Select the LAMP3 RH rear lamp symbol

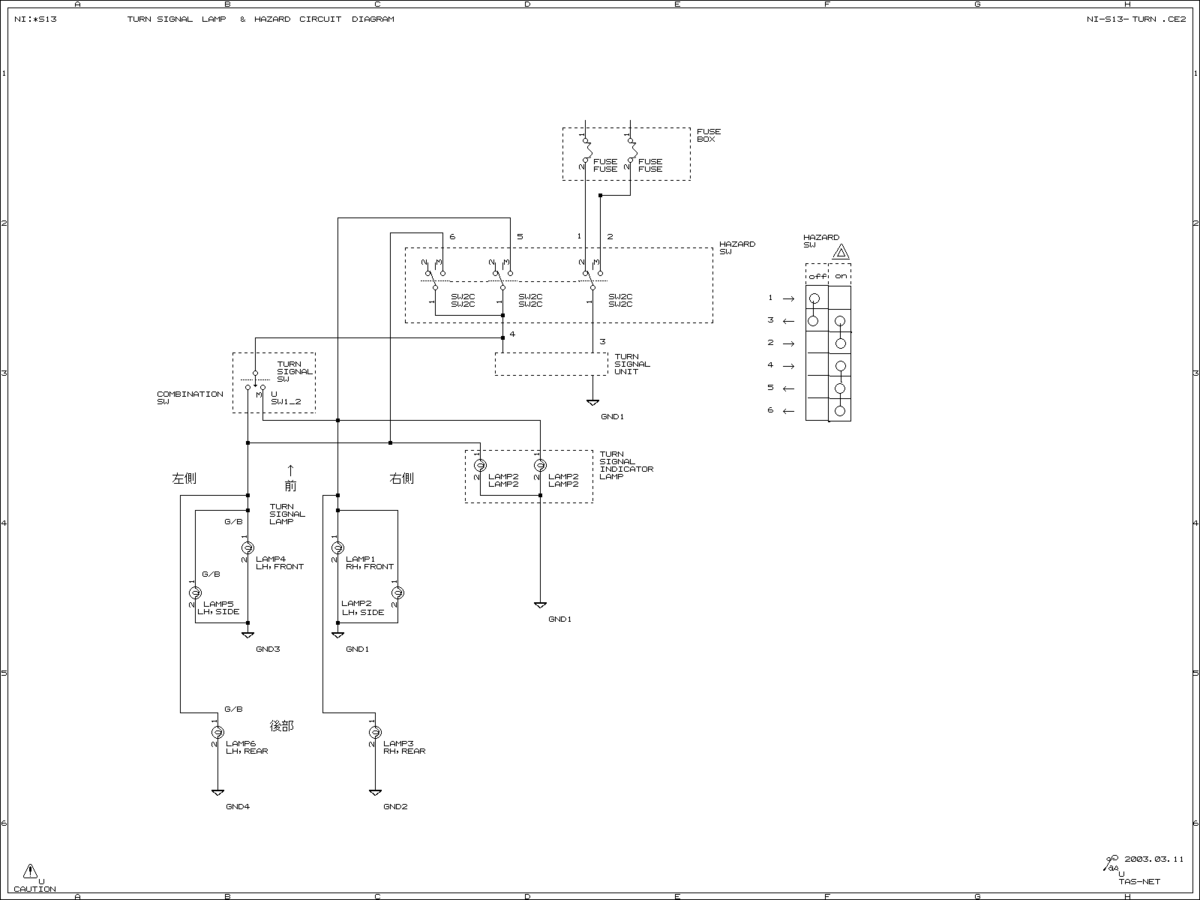(x=375, y=733)
